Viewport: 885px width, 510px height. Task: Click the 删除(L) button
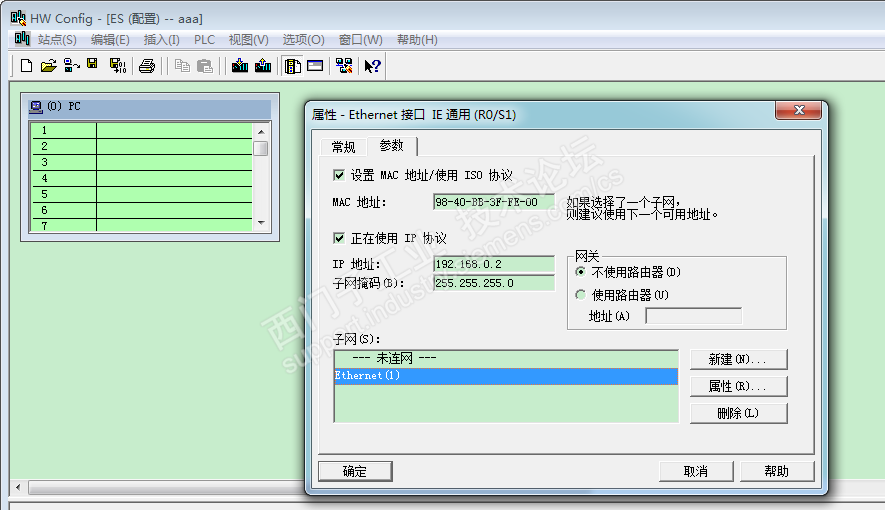738,414
